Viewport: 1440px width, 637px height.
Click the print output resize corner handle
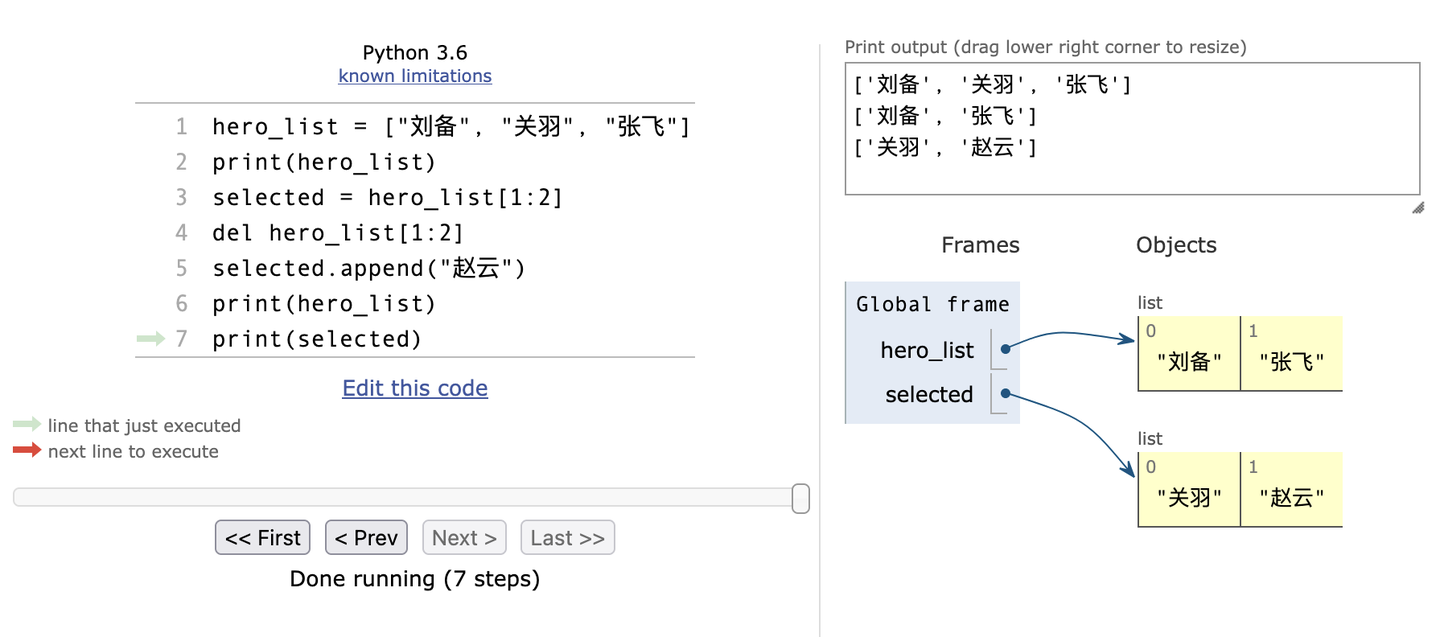1417,207
